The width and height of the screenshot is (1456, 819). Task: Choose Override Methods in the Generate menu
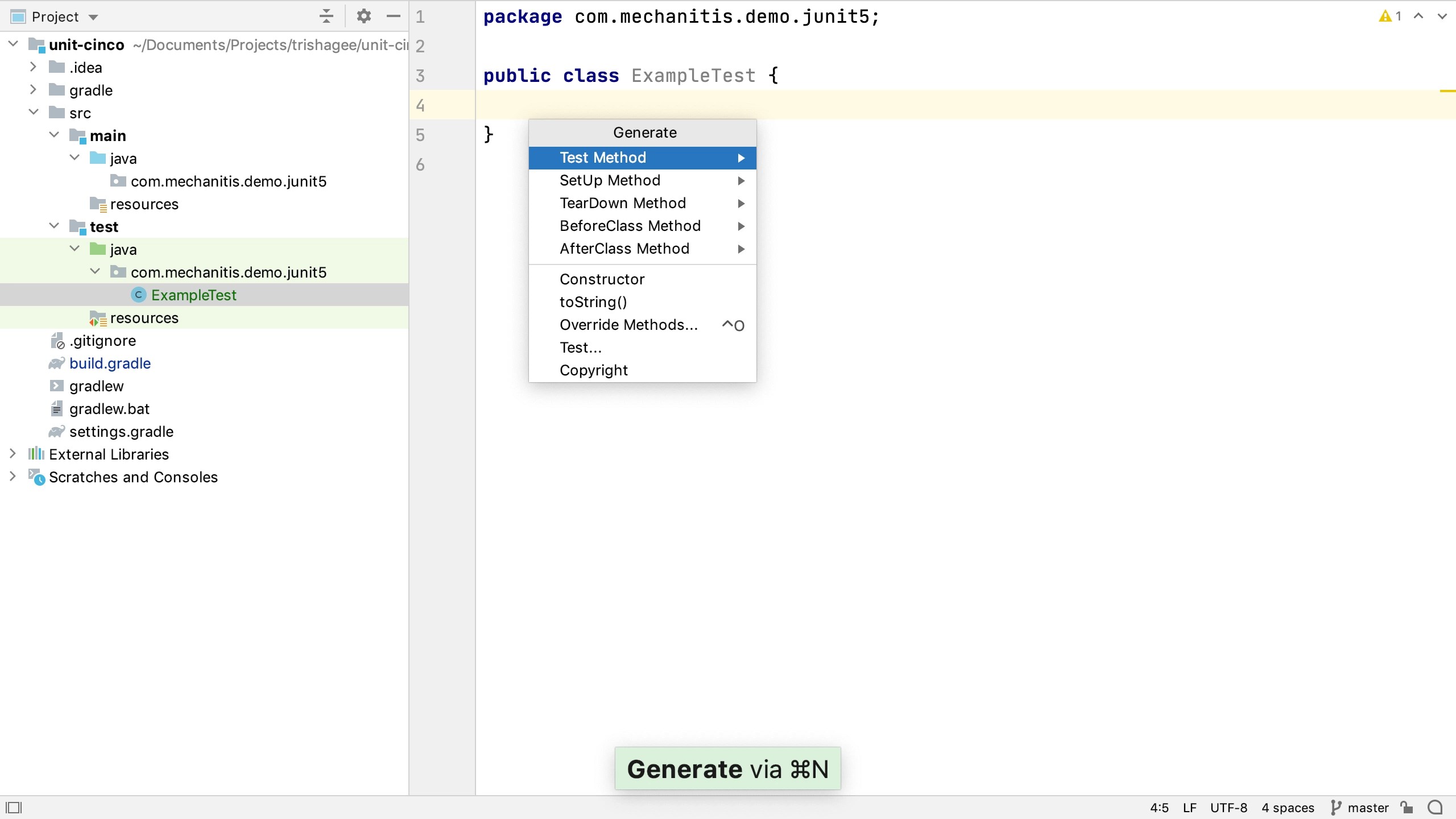[628, 324]
